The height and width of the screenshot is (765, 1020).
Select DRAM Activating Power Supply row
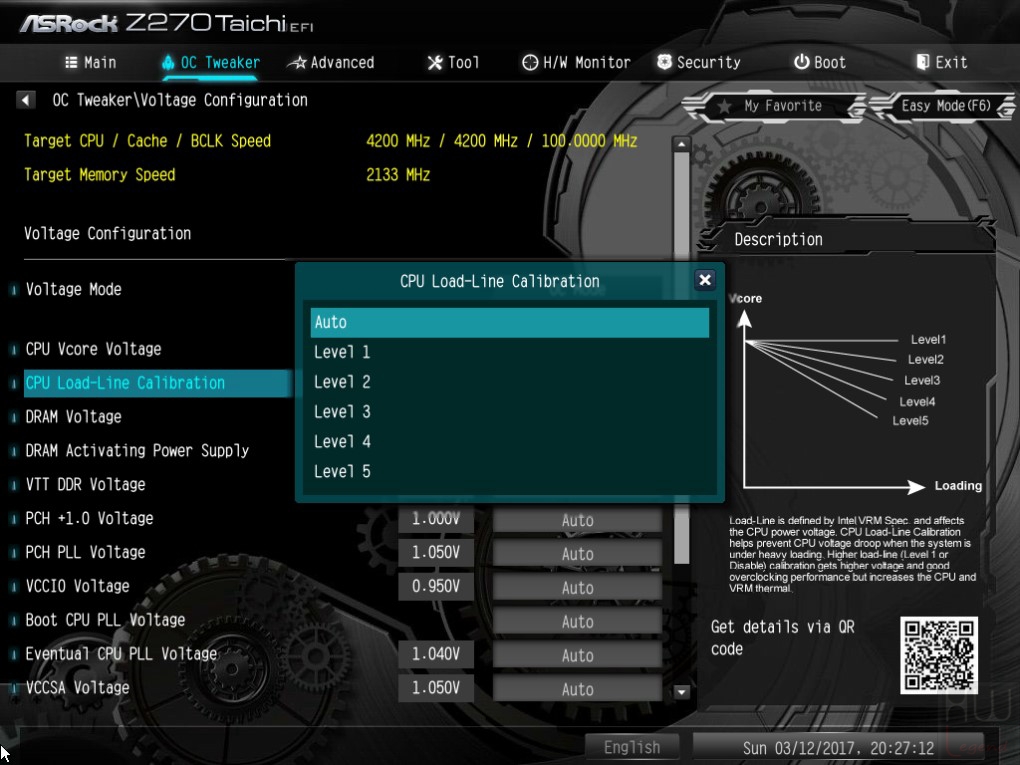tap(137, 451)
